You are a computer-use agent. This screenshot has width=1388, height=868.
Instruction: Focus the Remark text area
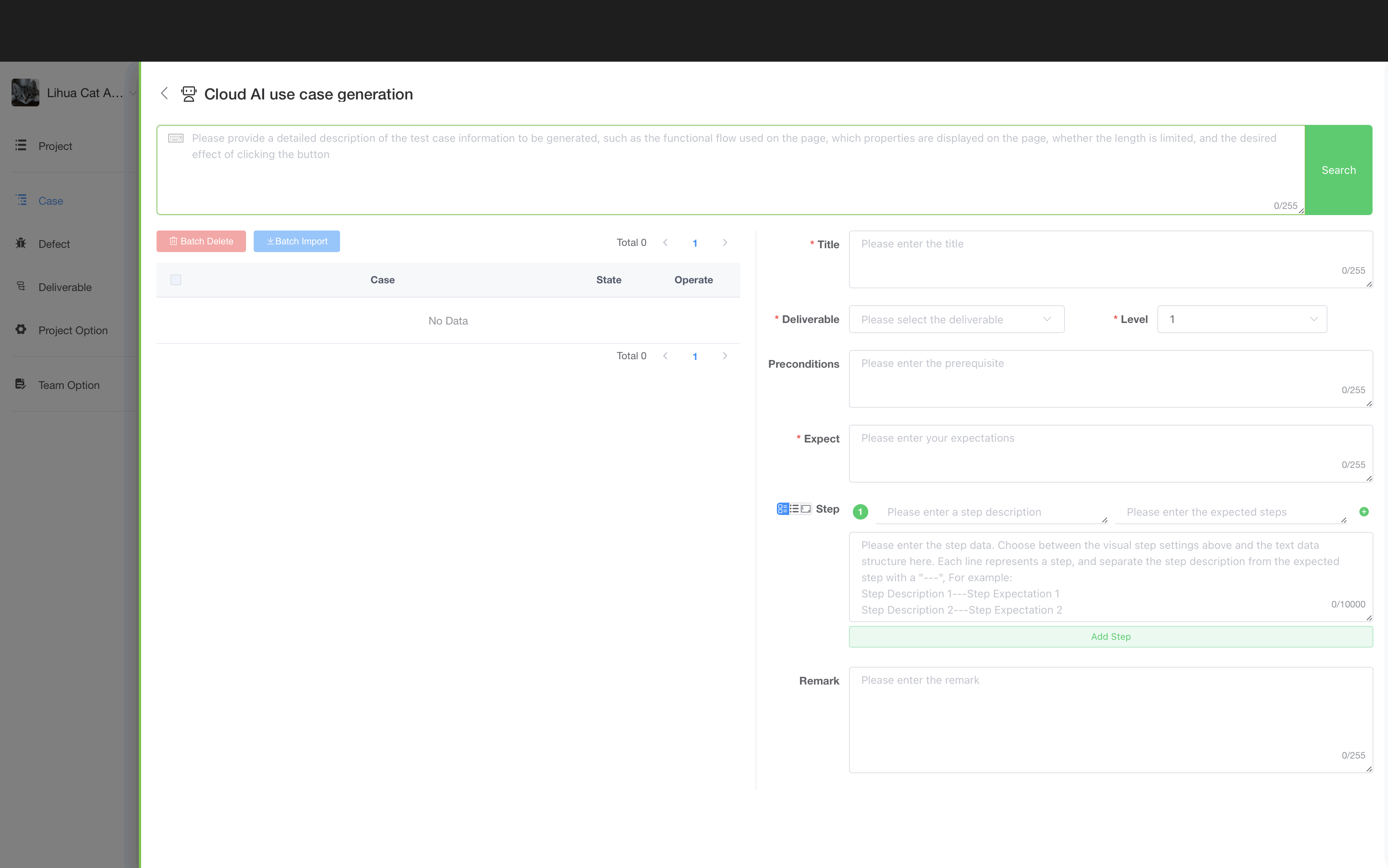click(1111, 720)
